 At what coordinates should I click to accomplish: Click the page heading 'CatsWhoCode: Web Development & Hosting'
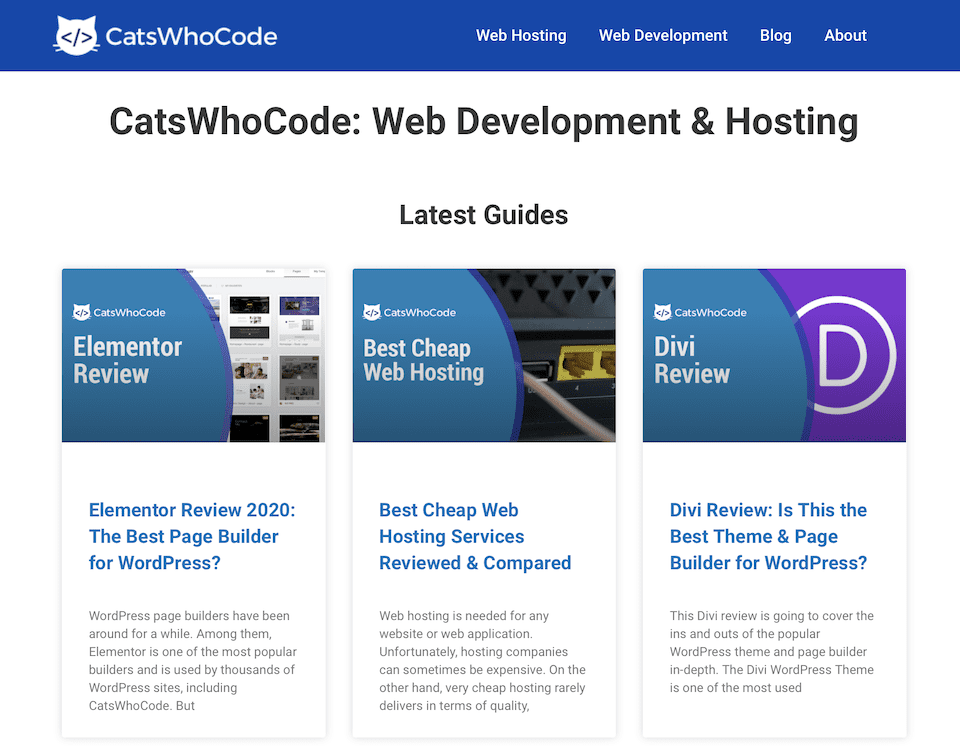point(483,121)
